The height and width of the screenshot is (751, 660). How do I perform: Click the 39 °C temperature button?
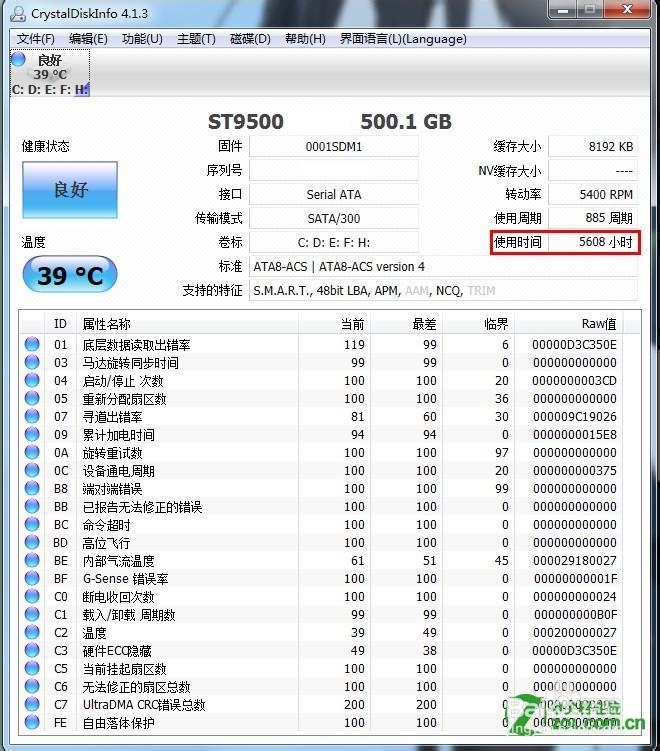click(70, 275)
